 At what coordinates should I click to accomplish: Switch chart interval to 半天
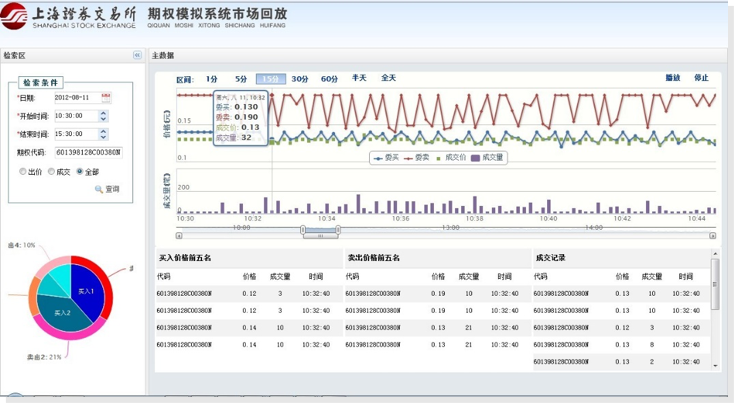tap(360, 78)
